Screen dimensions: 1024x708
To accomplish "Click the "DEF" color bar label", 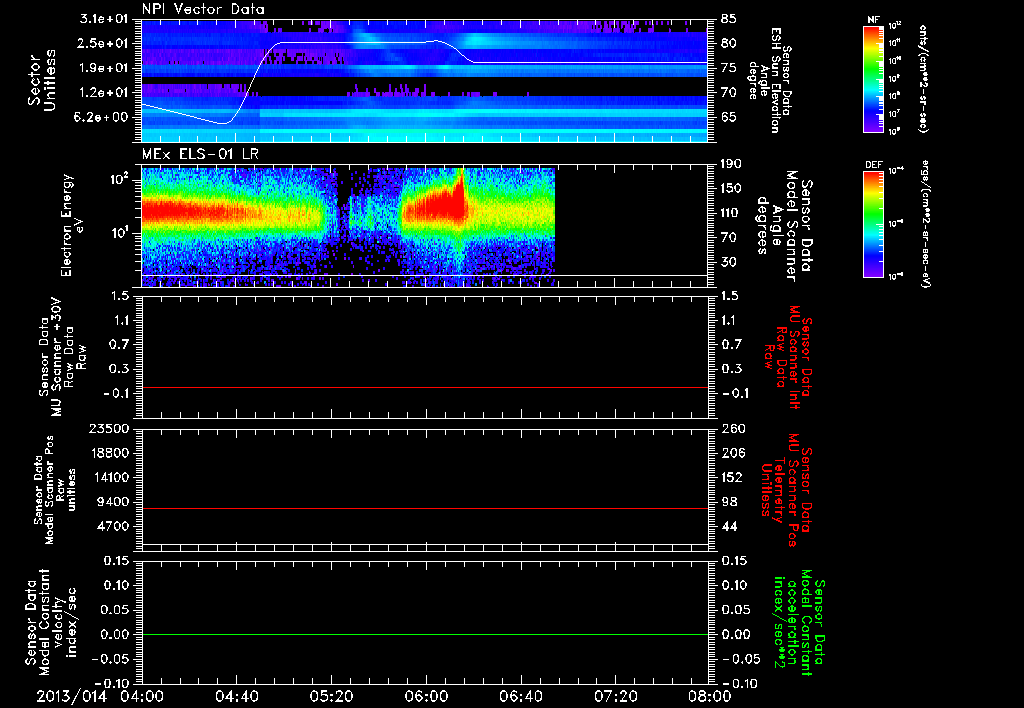I will point(873,165).
